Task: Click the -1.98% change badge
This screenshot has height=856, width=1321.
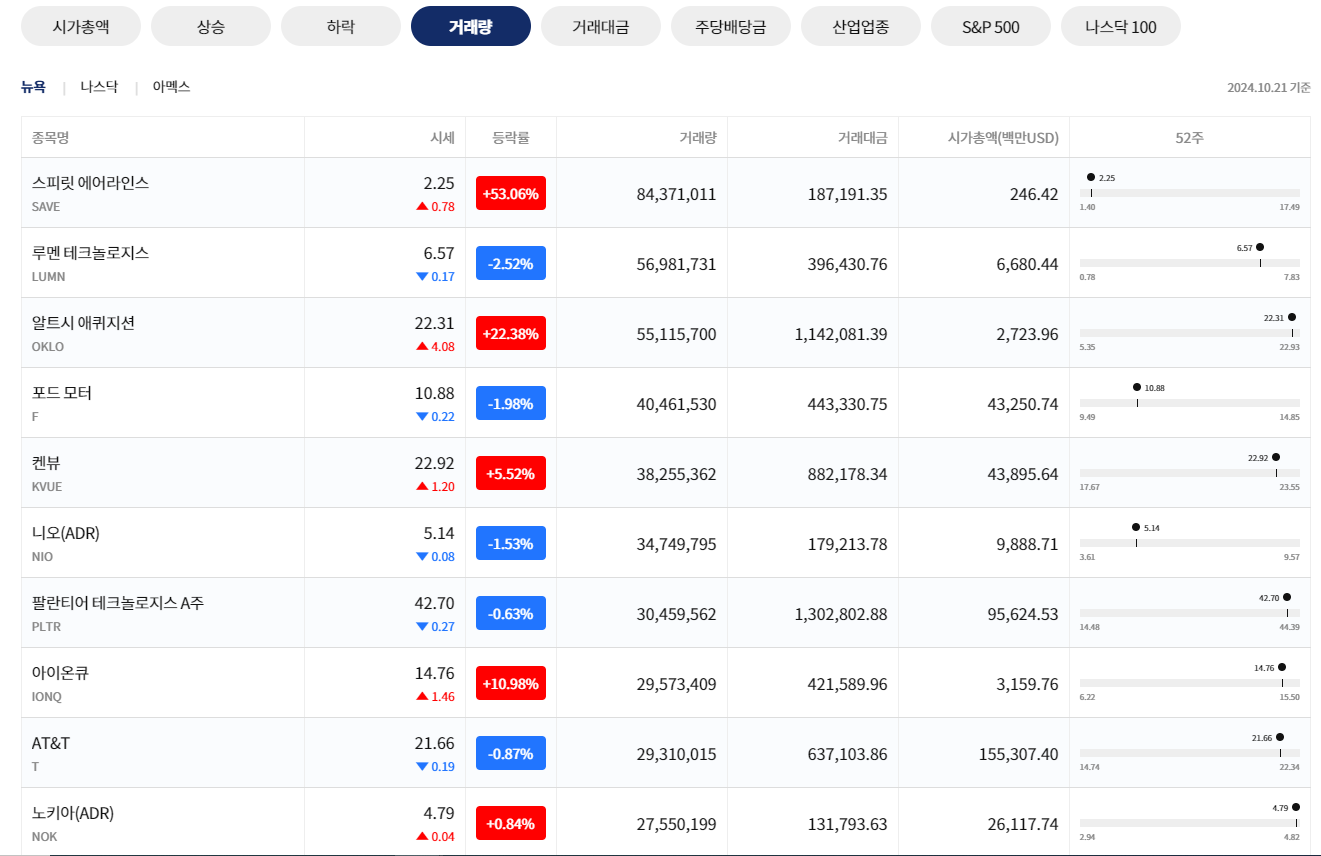Action: (511, 403)
